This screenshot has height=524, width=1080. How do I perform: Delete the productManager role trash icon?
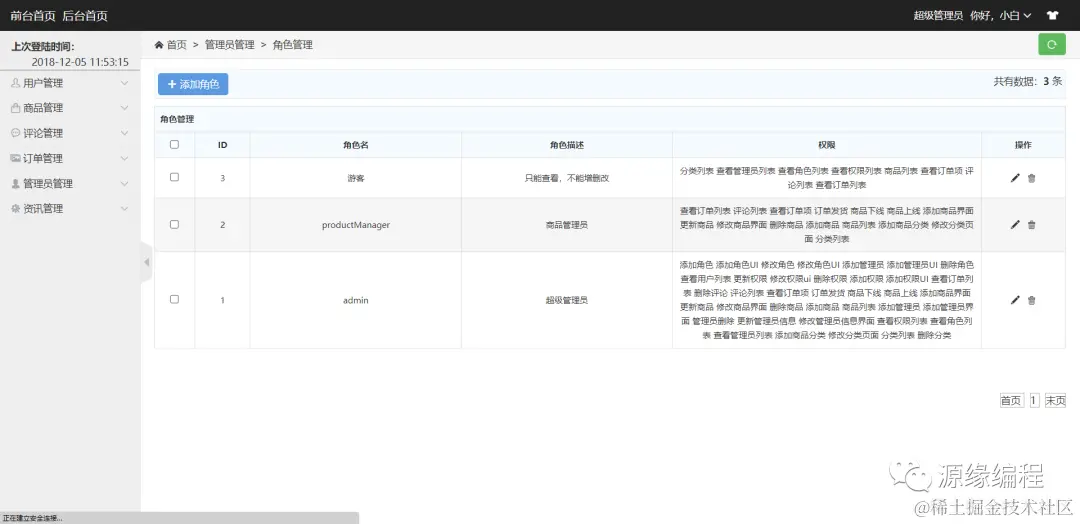pyautogui.click(x=1031, y=224)
